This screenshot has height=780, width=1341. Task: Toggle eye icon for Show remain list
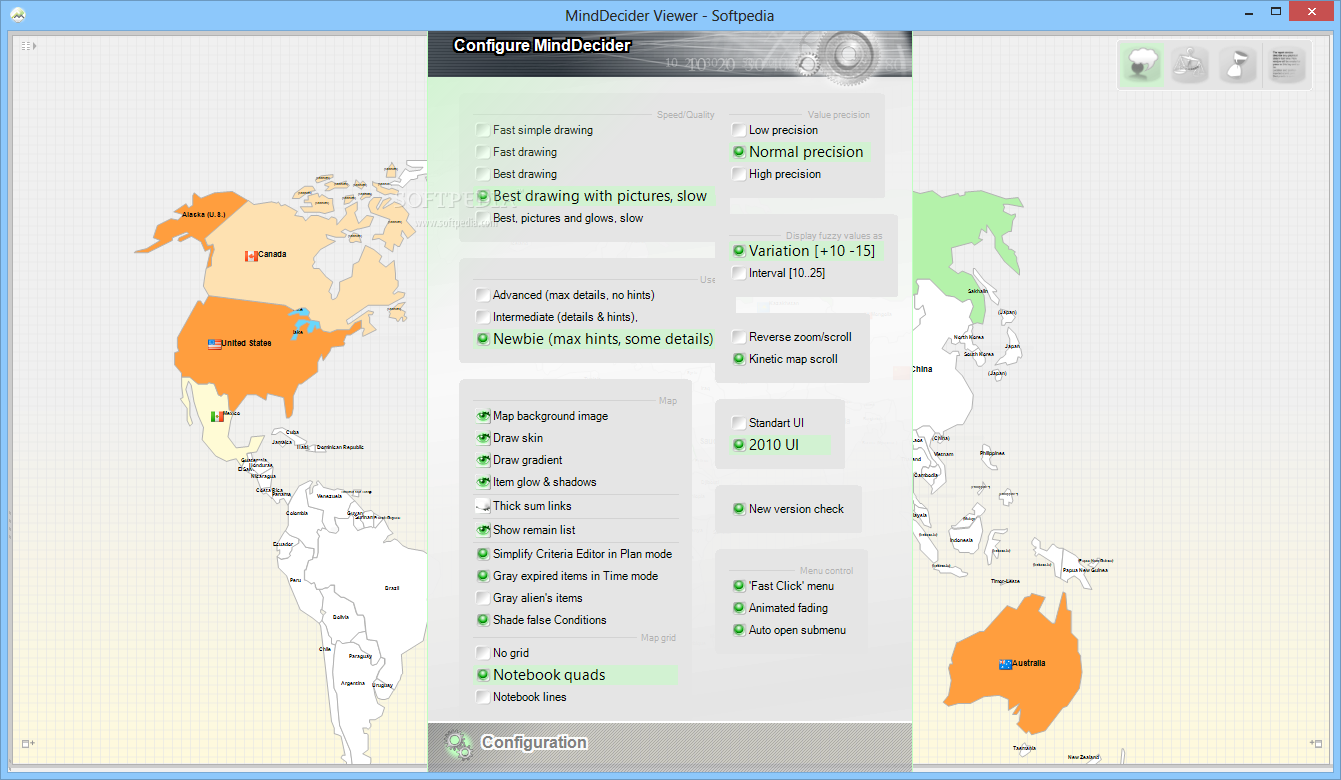pyautogui.click(x=483, y=530)
